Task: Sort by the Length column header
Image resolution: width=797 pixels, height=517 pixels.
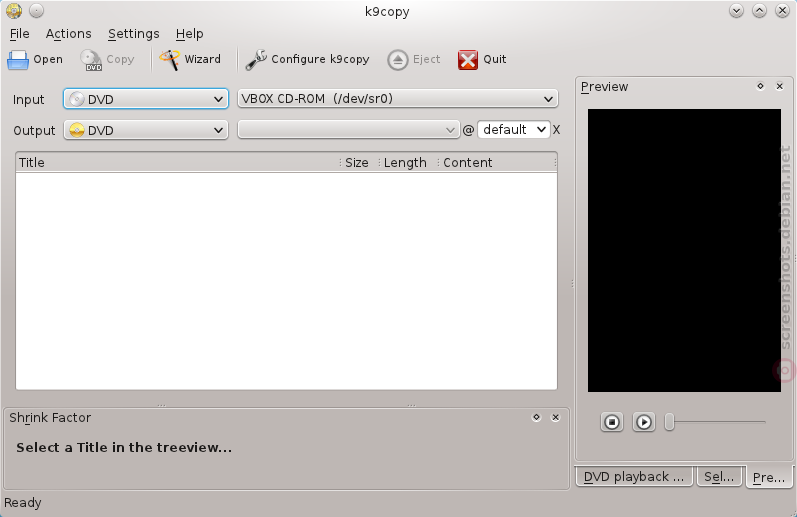Action: (408, 163)
